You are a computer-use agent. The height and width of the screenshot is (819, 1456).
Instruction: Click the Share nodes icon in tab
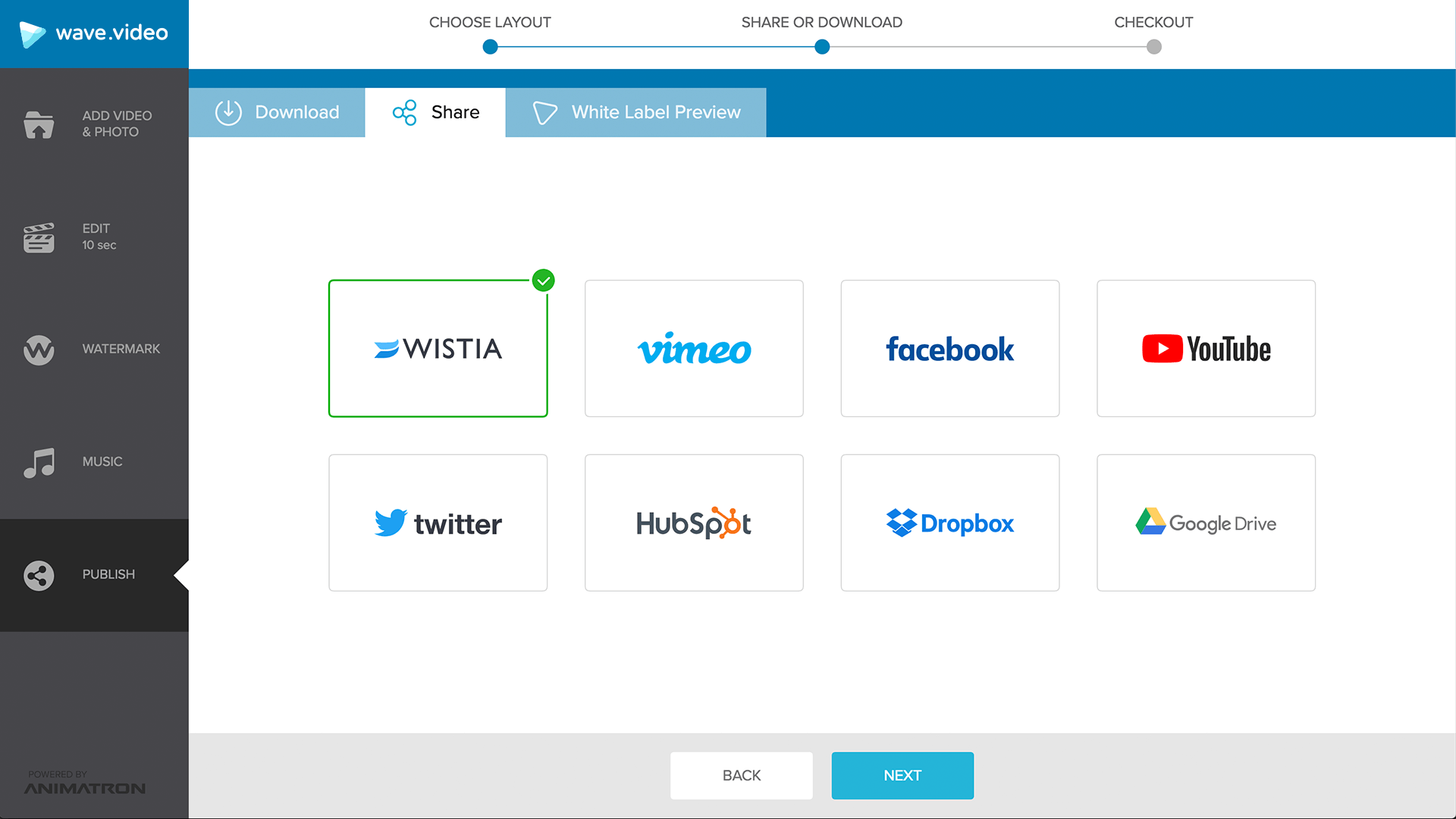pyautogui.click(x=404, y=112)
